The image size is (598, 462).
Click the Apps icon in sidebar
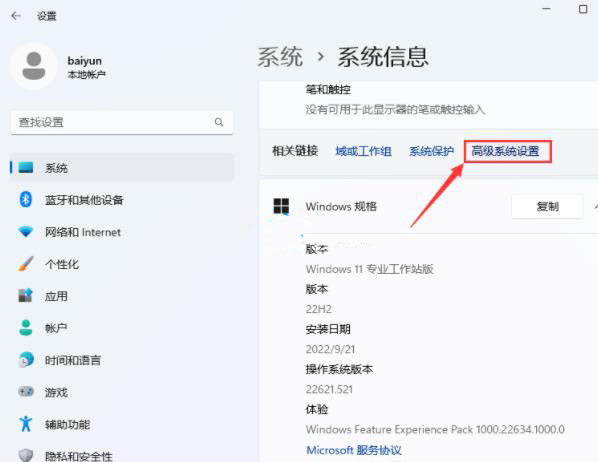[26, 296]
